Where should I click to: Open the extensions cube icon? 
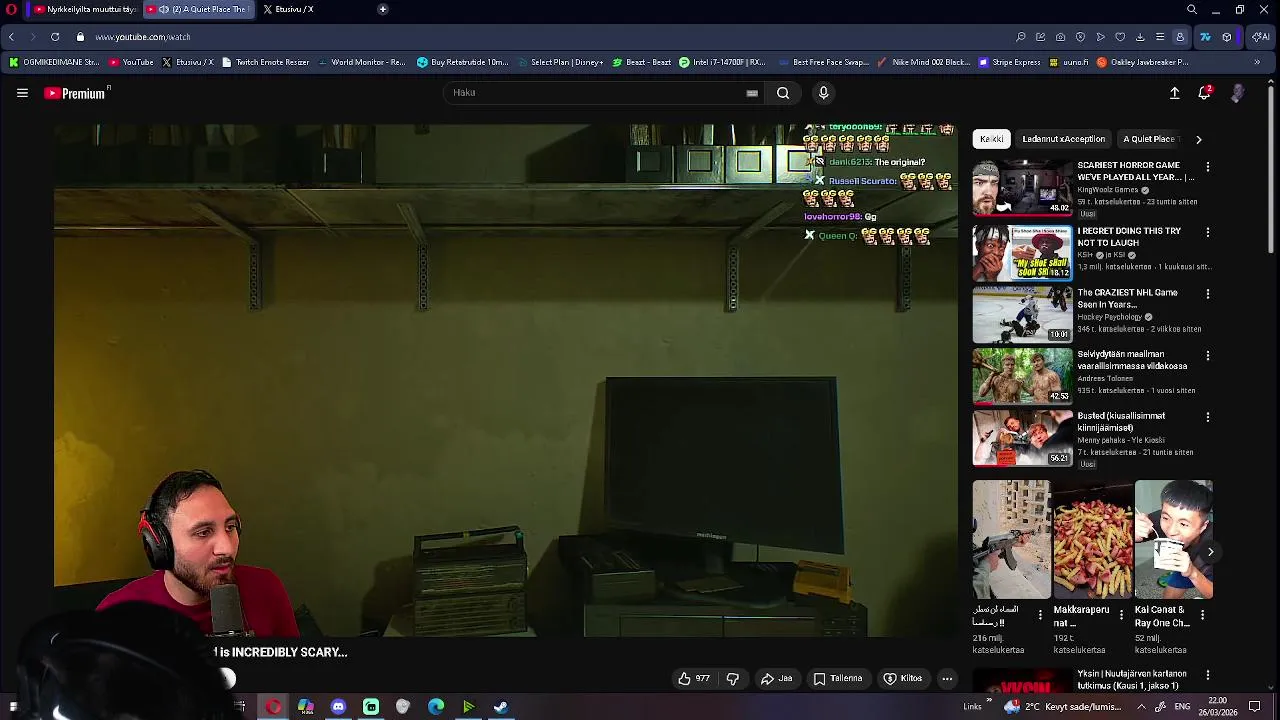click(x=1227, y=37)
